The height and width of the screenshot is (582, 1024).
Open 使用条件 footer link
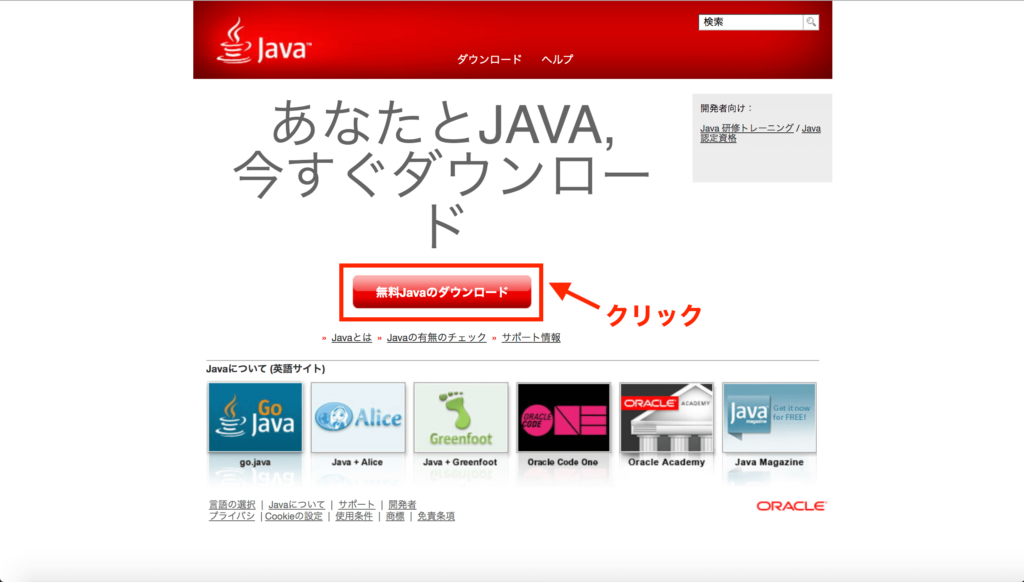point(354,516)
